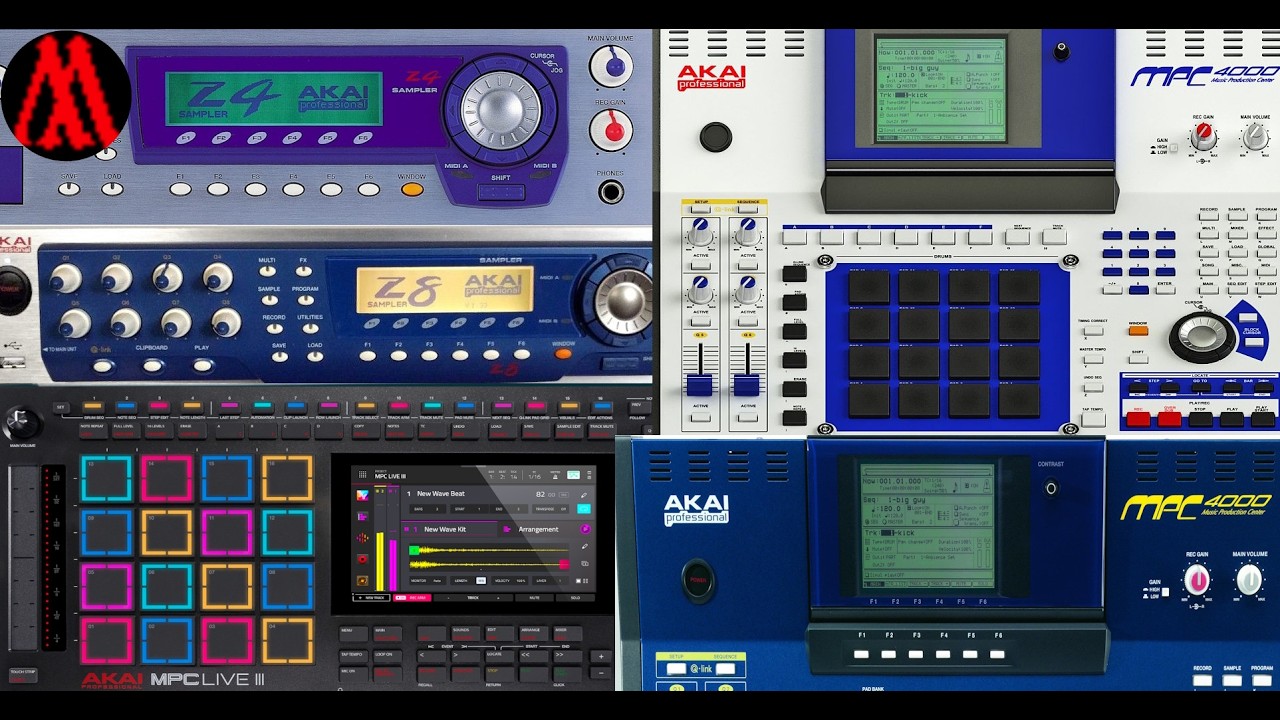
Task: Click the MPC Live III touch strip
Action: pyautogui.click(x=22, y=560)
